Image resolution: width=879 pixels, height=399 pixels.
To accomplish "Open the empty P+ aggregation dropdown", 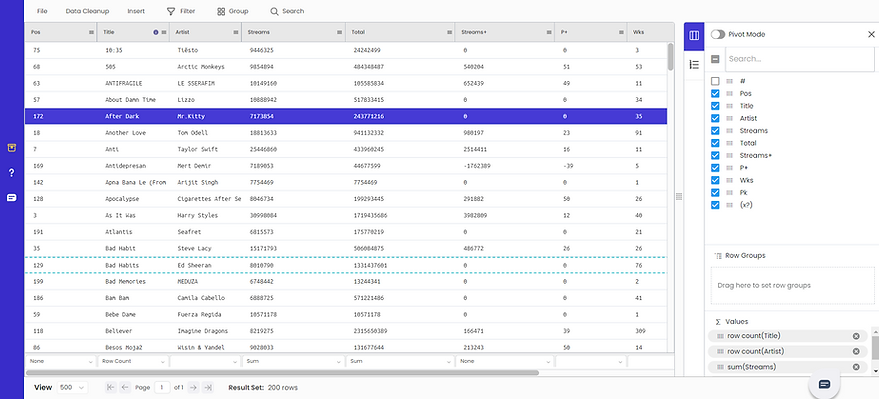I will 591,361.
